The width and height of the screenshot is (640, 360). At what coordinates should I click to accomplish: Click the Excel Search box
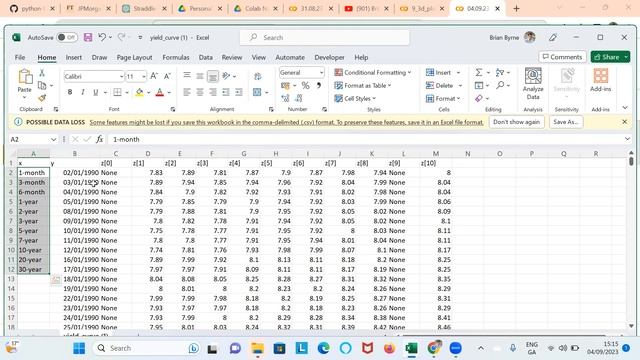pos(325,38)
